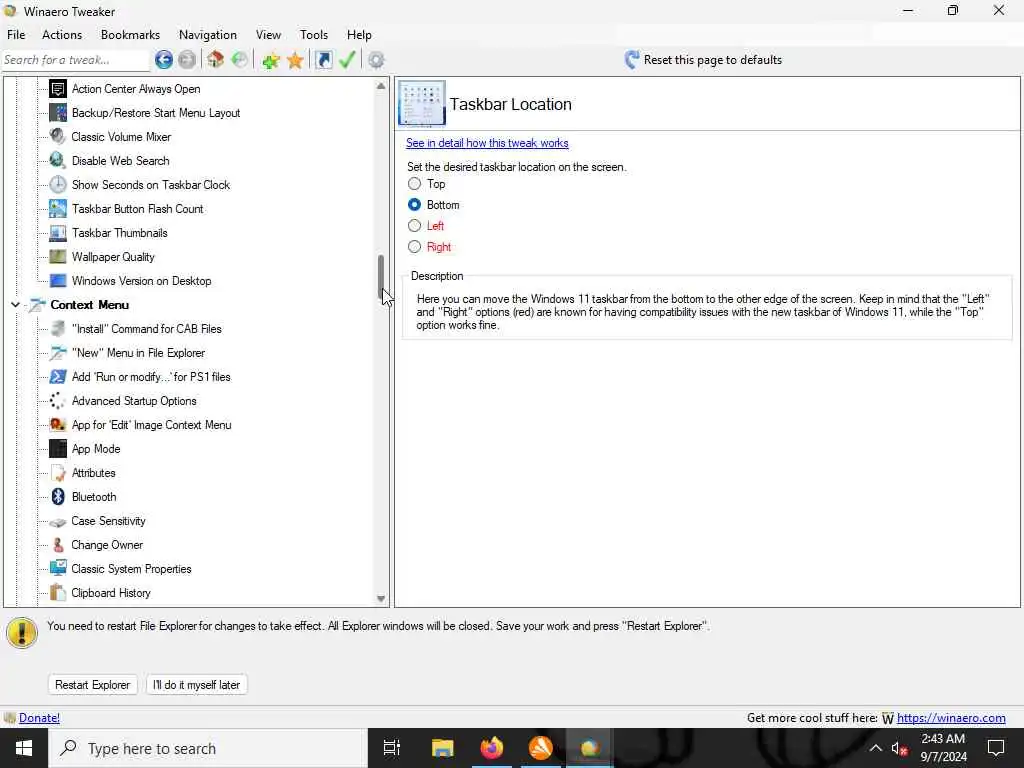Click the Create shortcut toolbar icon
The height and width of the screenshot is (768, 1024).
point(323,60)
